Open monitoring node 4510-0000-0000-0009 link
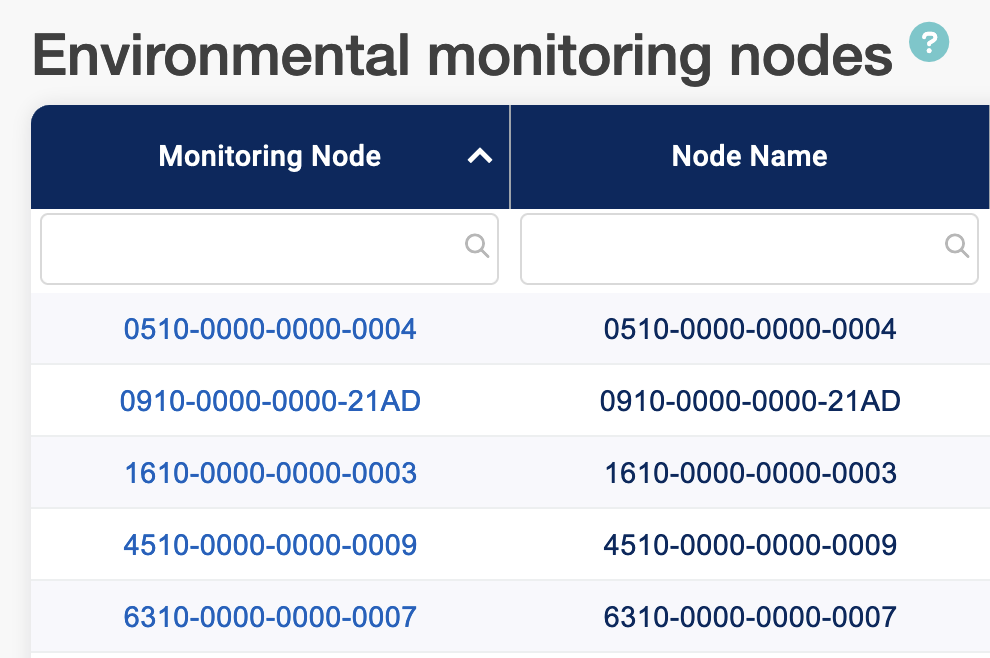 point(270,545)
